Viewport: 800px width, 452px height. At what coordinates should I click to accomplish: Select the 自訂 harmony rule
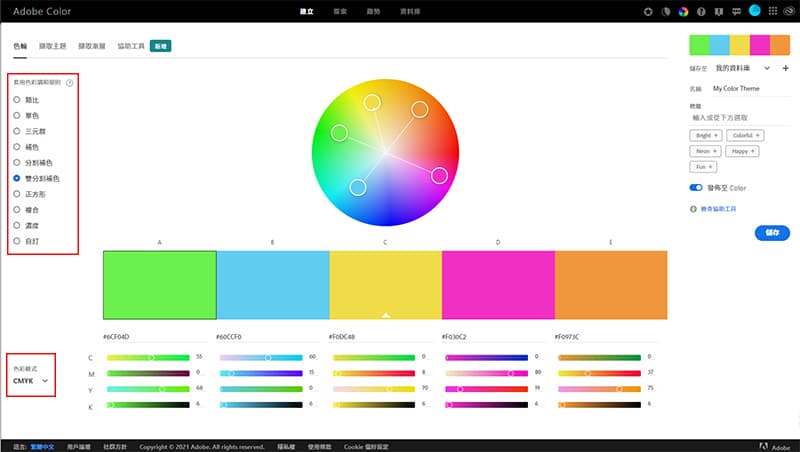(26, 241)
